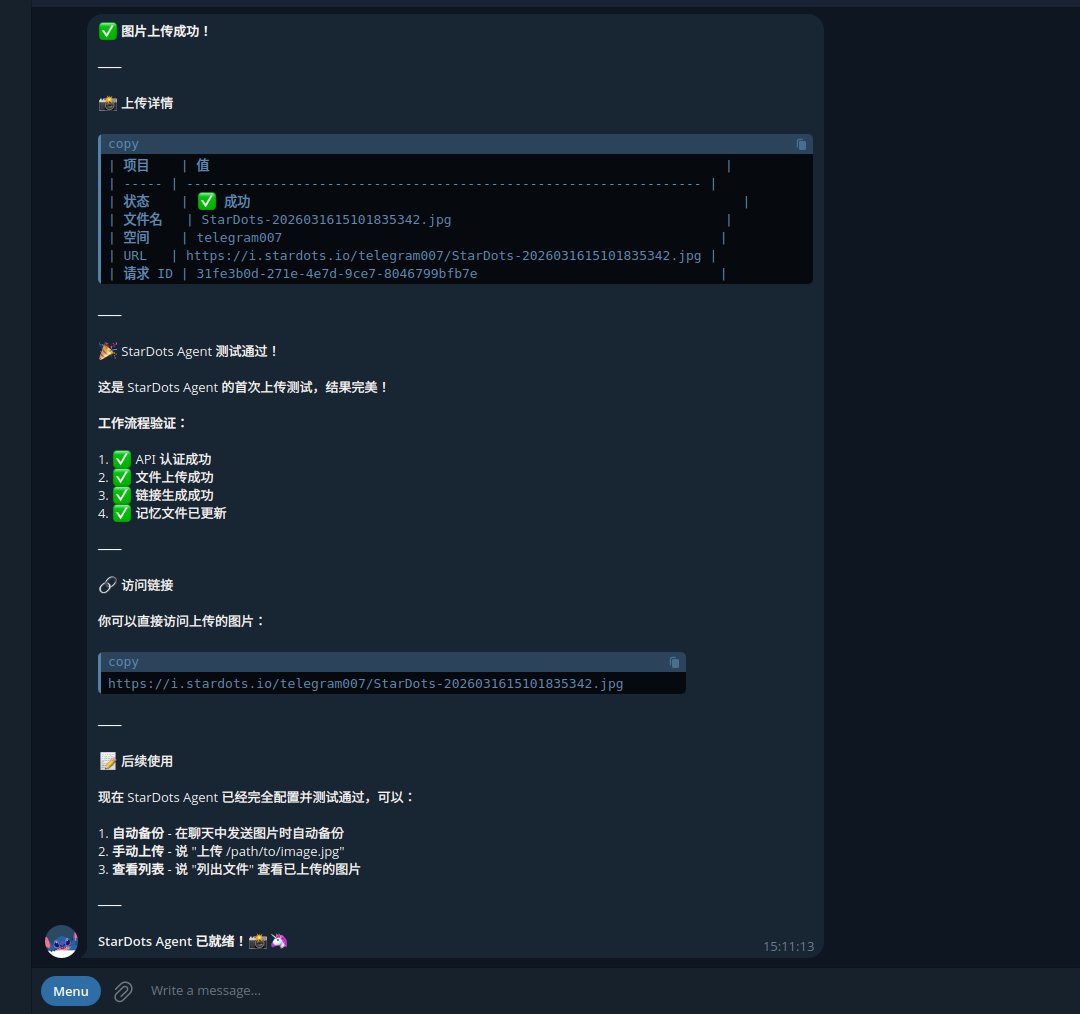1080x1014 pixels.
Task: Click the 15:11:13 message timestamp
Action: tap(788, 946)
